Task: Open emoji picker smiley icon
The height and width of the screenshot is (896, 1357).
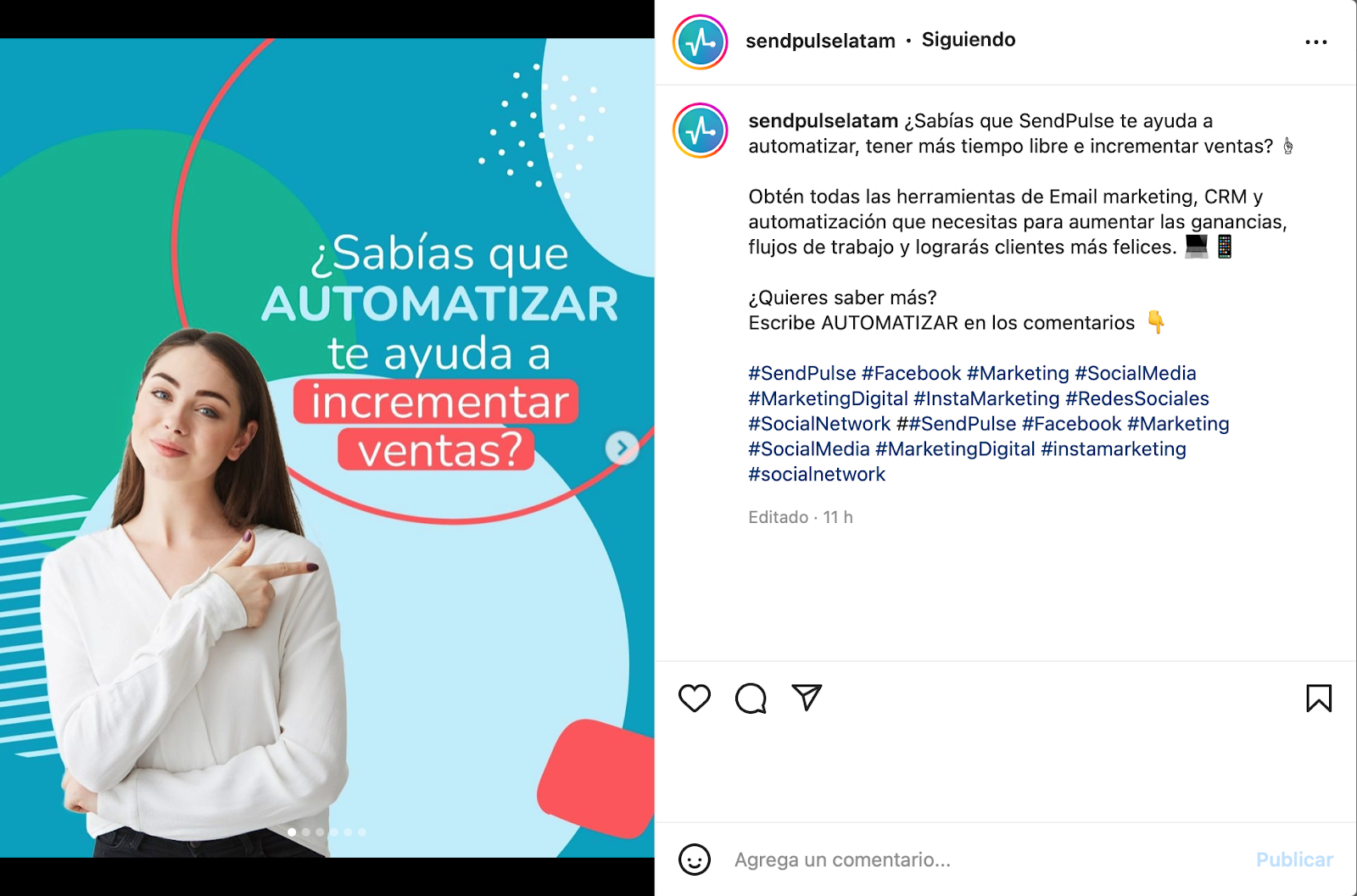Action: click(695, 860)
